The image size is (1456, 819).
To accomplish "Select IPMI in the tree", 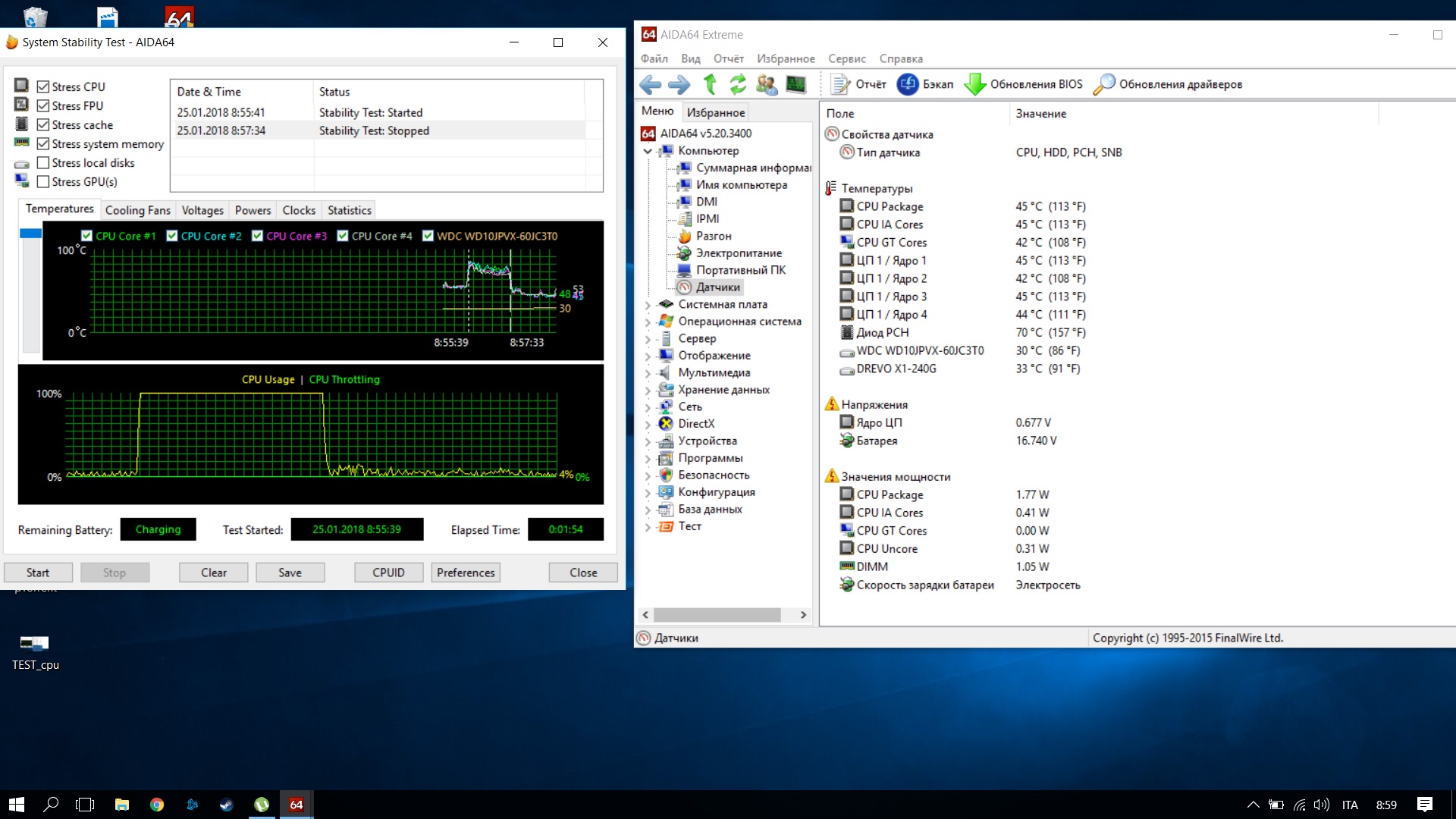I will tap(708, 218).
